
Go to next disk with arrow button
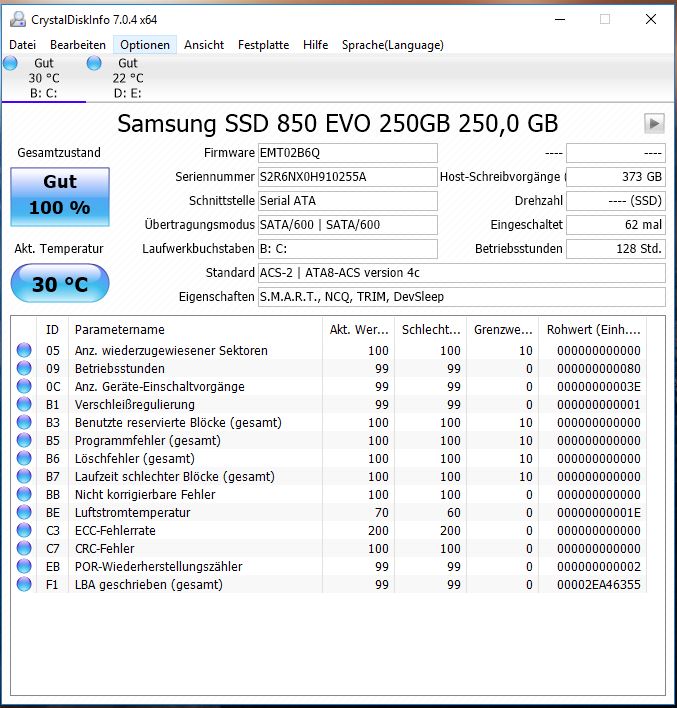click(654, 123)
